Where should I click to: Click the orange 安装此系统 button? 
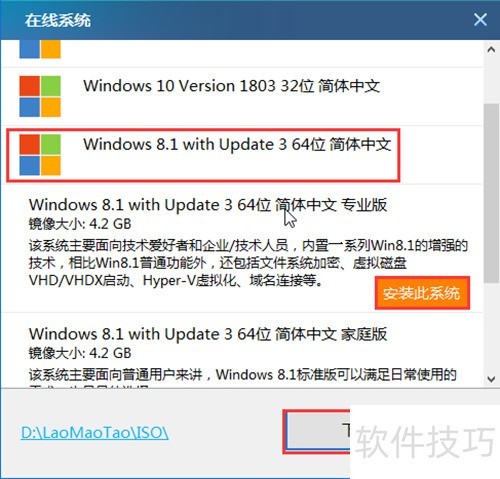[x=422, y=293]
